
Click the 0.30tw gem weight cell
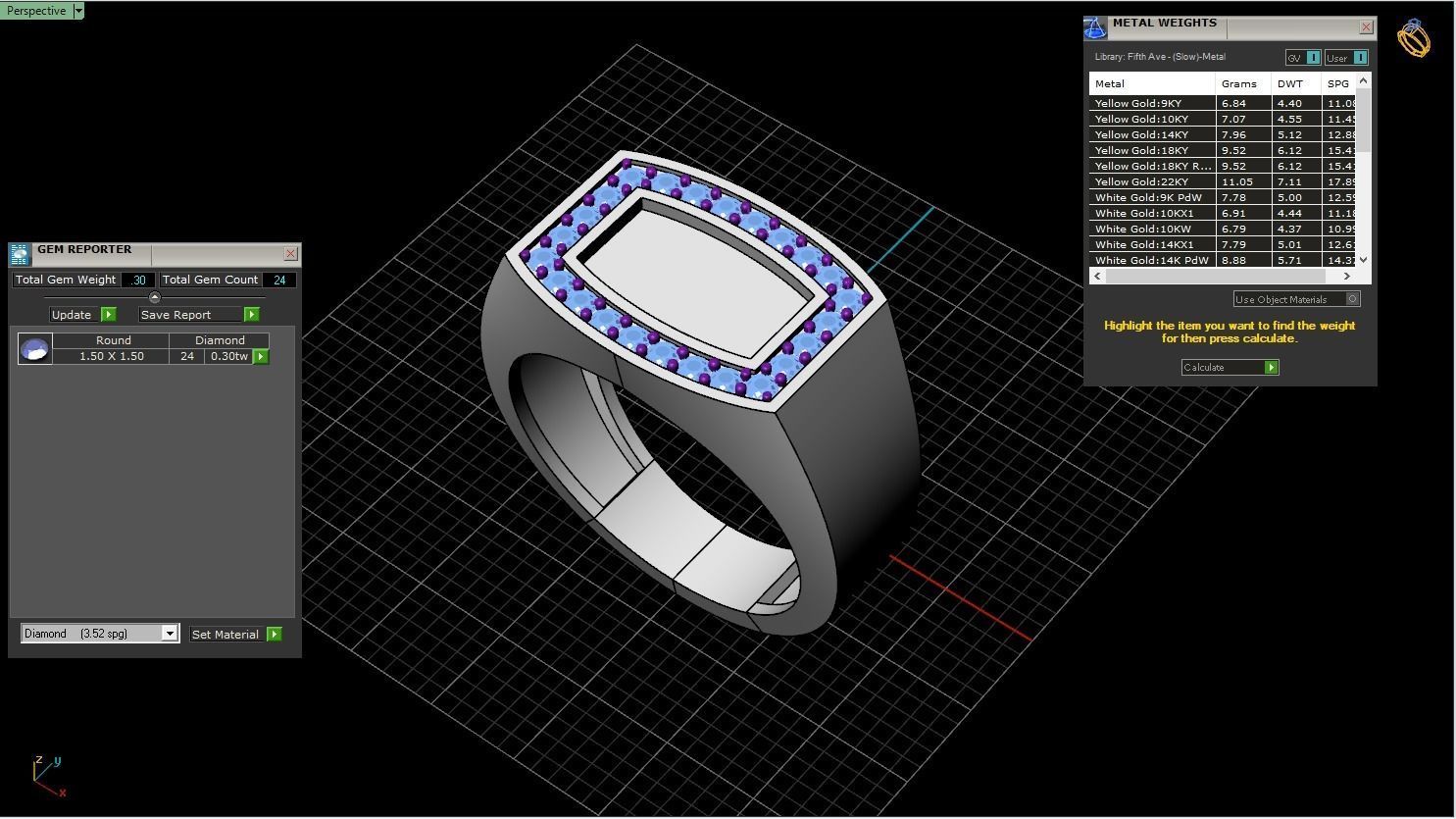tap(228, 356)
